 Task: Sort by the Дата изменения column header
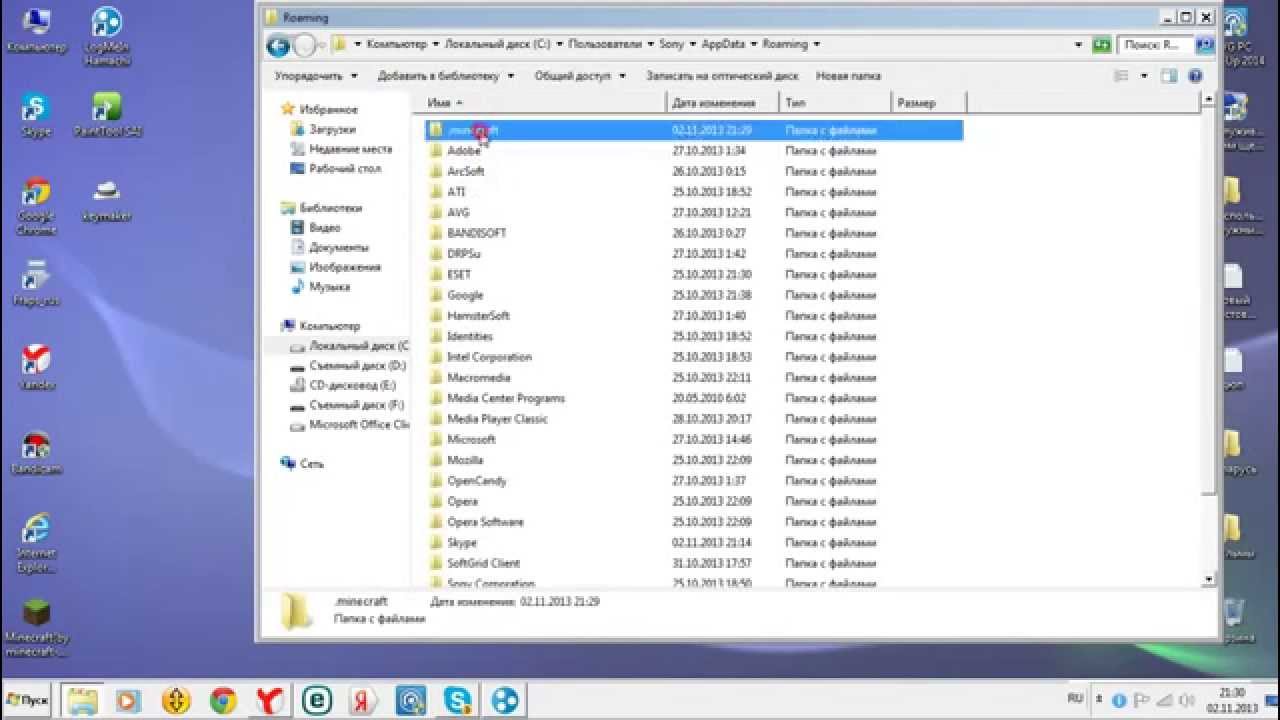tap(723, 103)
